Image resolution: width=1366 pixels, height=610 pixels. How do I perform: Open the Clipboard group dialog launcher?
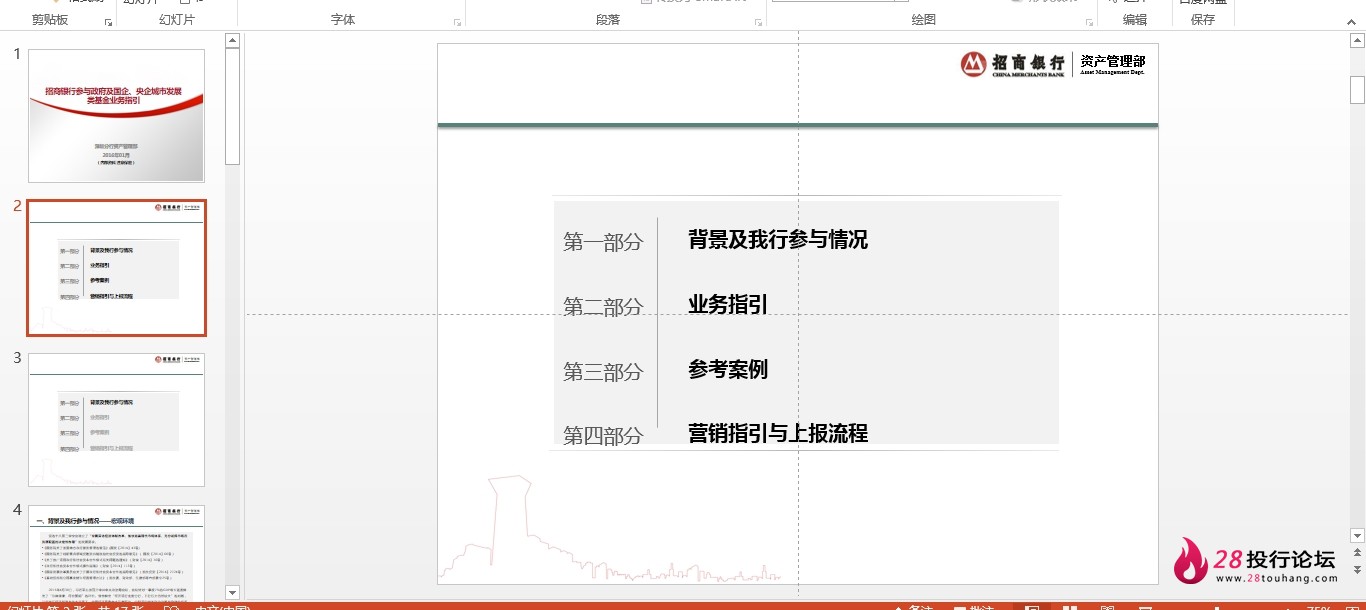108,21
